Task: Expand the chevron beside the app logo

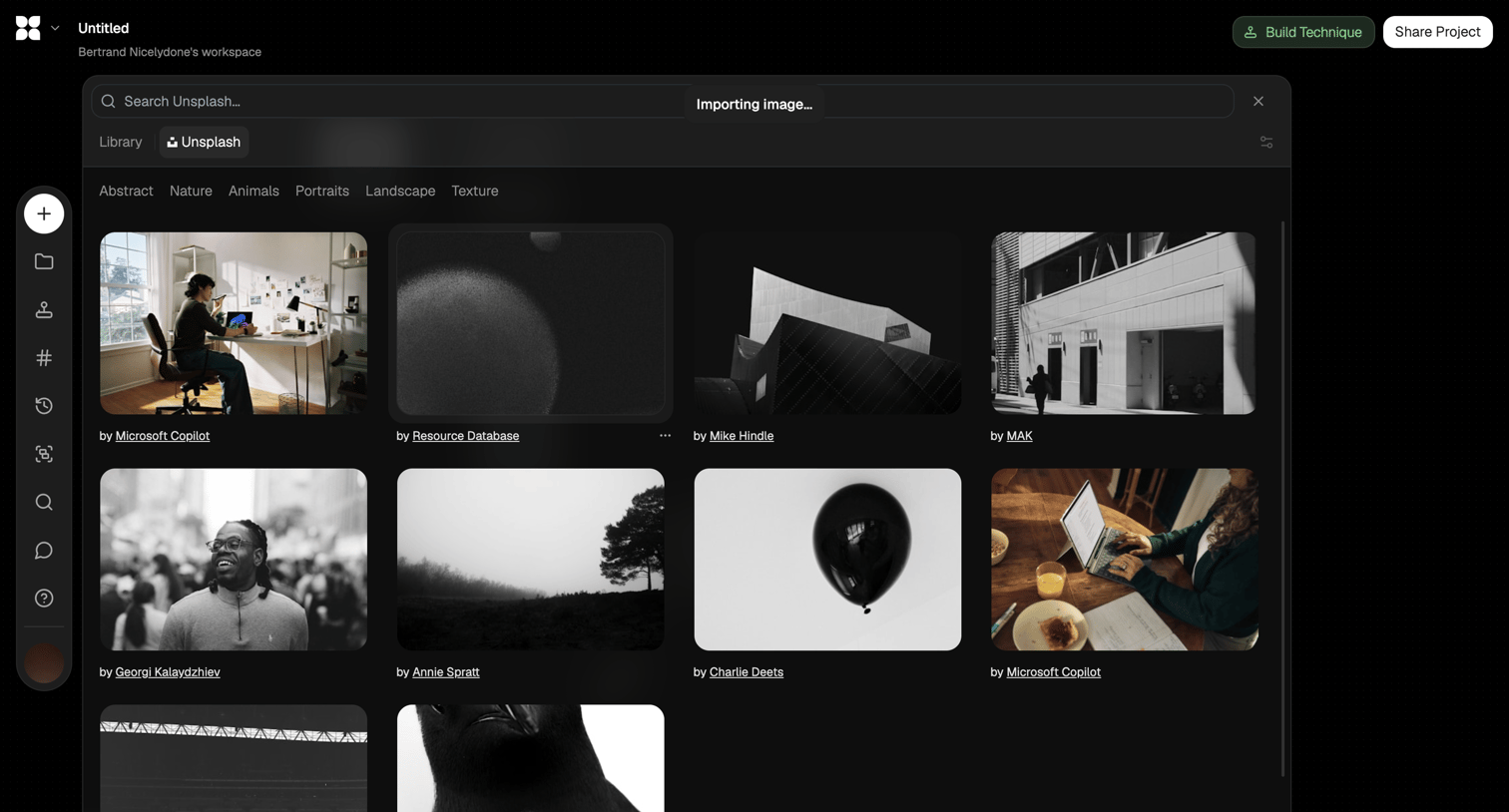Action: [x=55, y=28]
